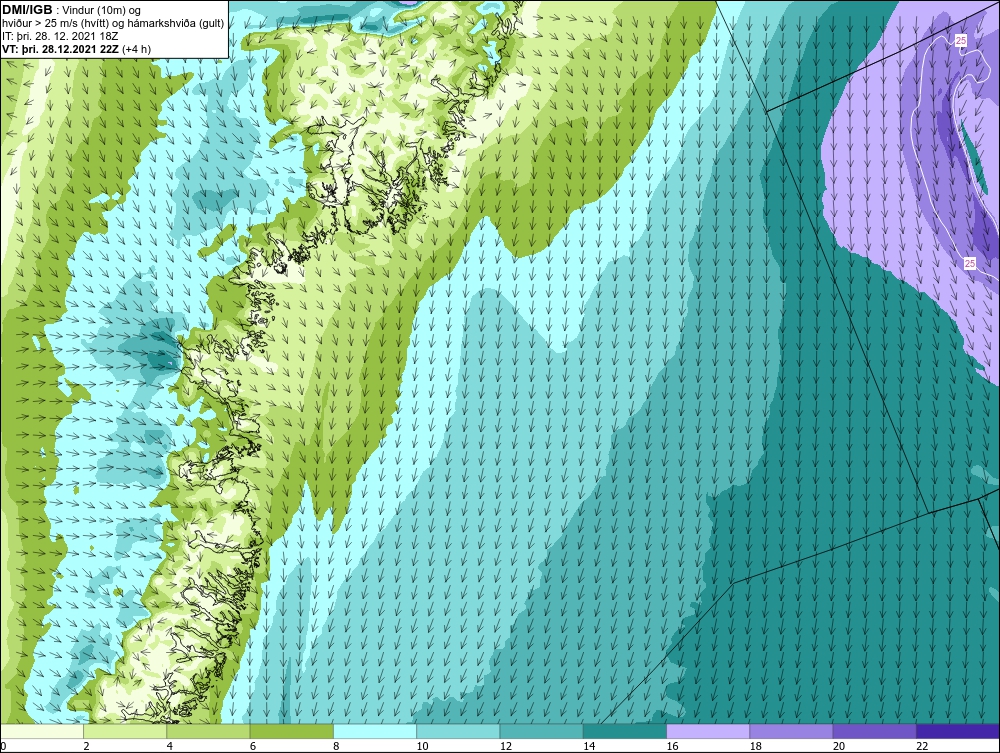Click the 14–16 m/s dark teal legend swatch
1000x753 pixels.
coord(625,731)
